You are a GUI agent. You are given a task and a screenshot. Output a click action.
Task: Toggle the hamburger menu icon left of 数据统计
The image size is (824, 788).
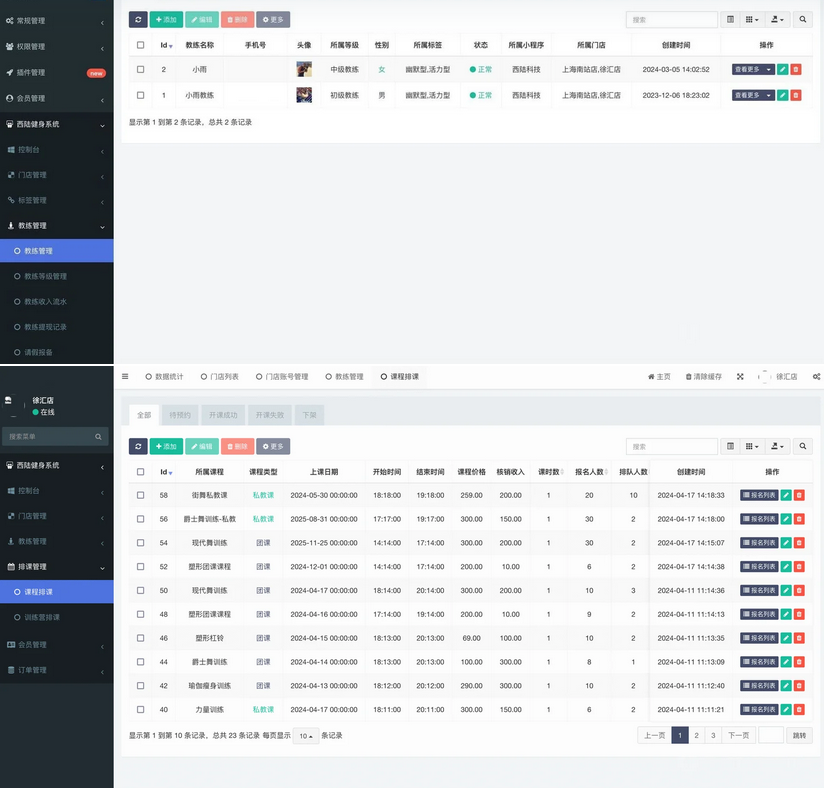point(125,377)
